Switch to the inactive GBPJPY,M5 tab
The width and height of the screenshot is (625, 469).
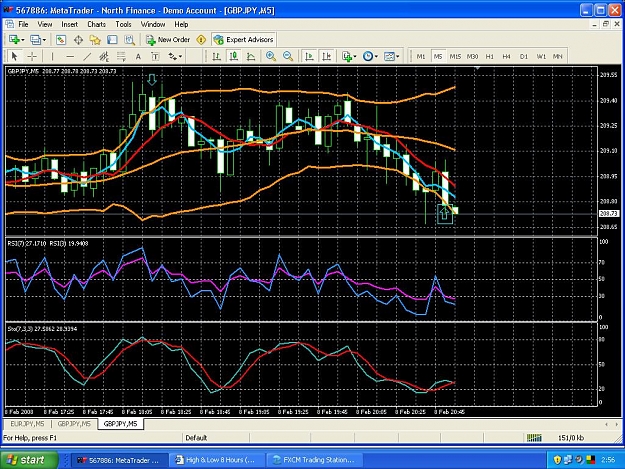(x=74, y=424)
